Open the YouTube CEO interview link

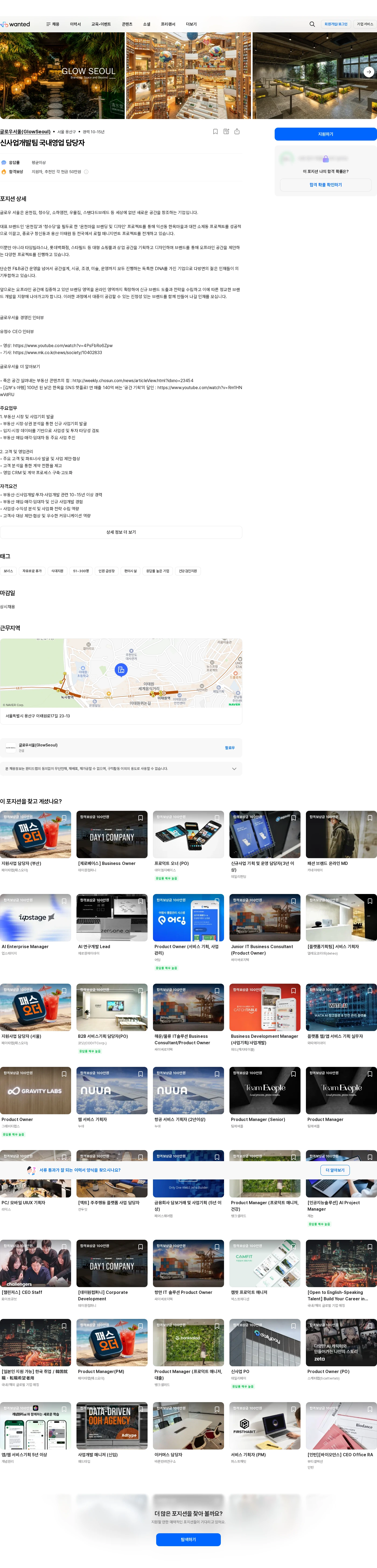click(63, 346)
